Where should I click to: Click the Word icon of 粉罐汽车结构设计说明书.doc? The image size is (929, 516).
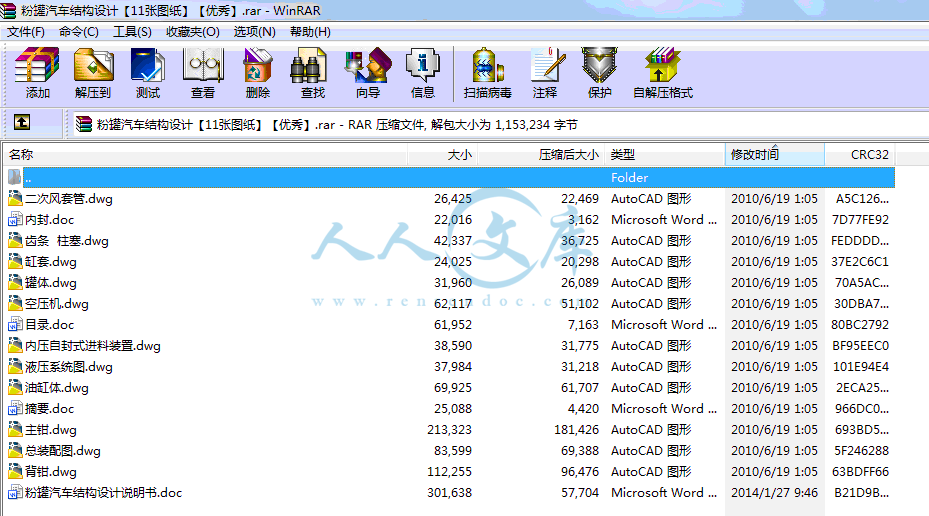15,493
